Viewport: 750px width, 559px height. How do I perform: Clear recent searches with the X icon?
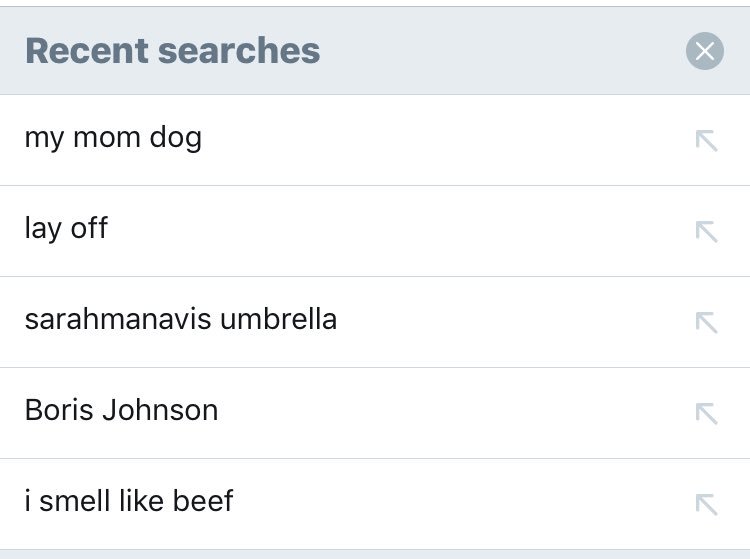coord(704,51)
